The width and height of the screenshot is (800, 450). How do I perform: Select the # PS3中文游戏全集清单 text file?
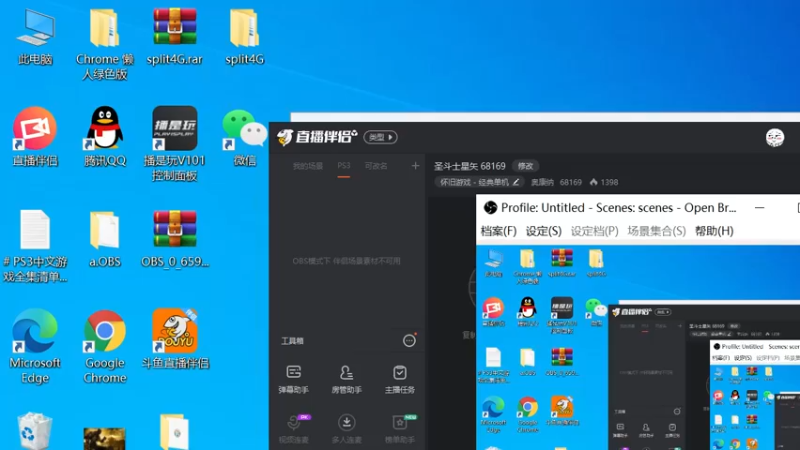pyautogui.click(x=35, y=246)
